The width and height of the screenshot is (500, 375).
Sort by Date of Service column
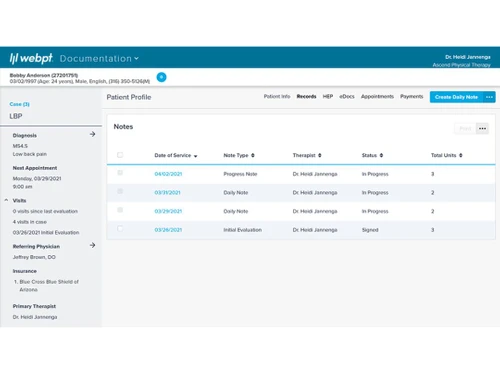click(x=176, y=155)
